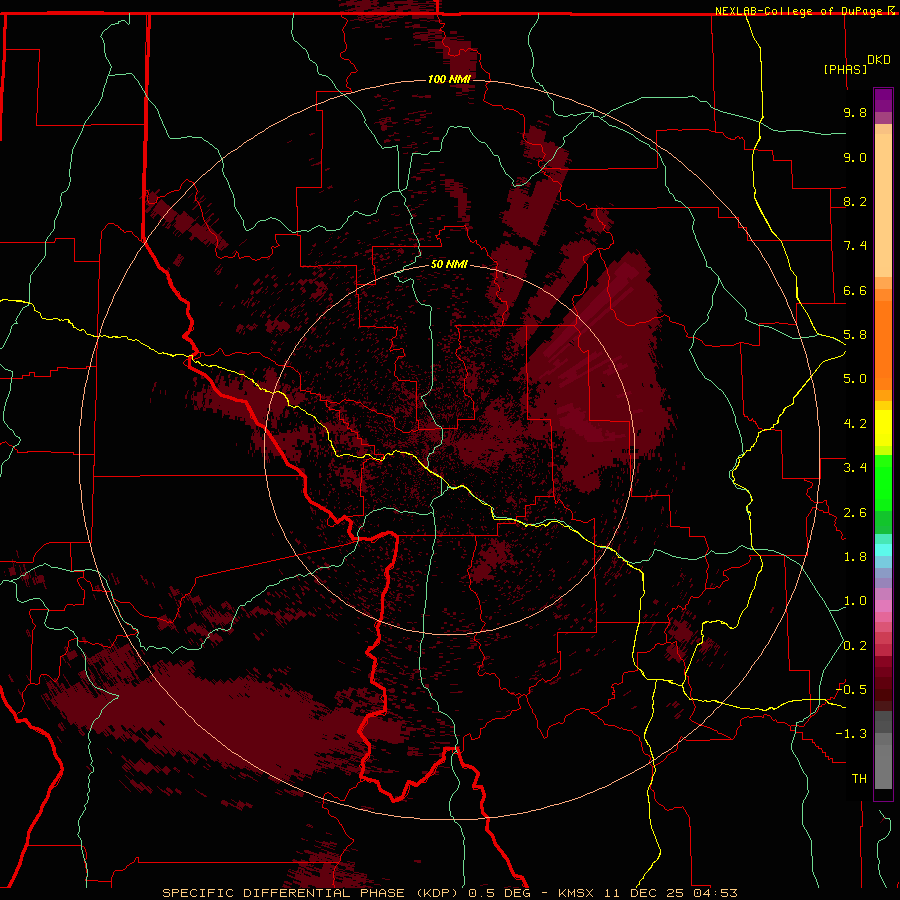Screen dimensions: 900x900
Task: Select the [PHAS] label near the legend
Action: click(x=845, y=69)
